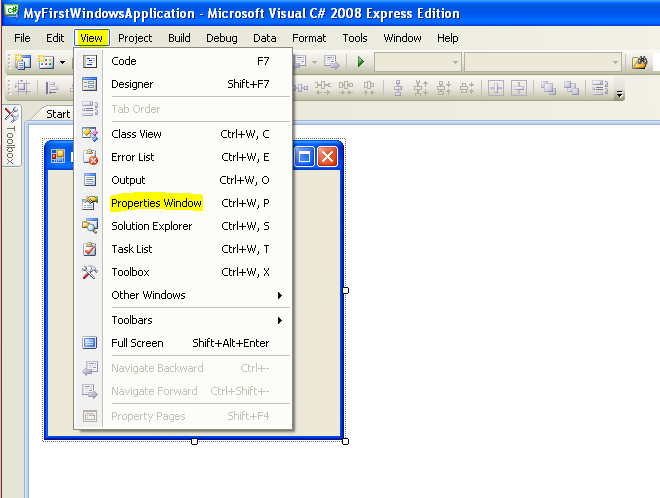Click the Solution Explorer icon

click(90, 226)
